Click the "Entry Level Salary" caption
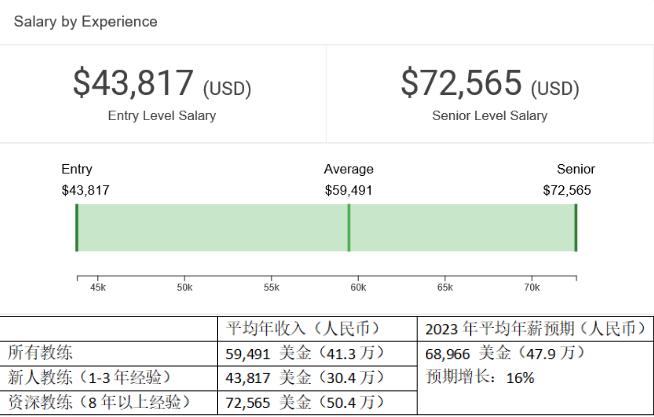The height and width of the screenshot is (417, 654). [x=162, y=115]
